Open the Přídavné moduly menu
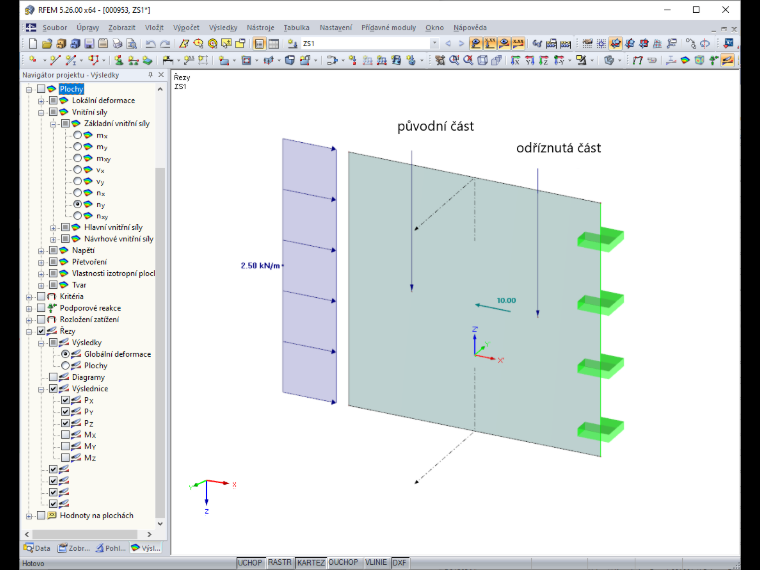The image size is (760, 570). [x=389, y=28]
